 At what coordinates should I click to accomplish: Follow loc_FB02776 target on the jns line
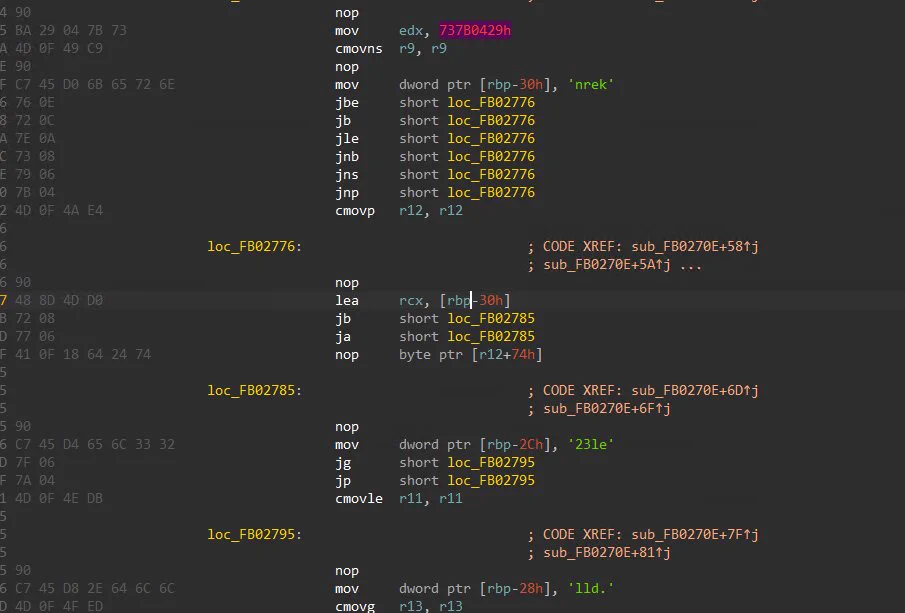pos(491,174)
